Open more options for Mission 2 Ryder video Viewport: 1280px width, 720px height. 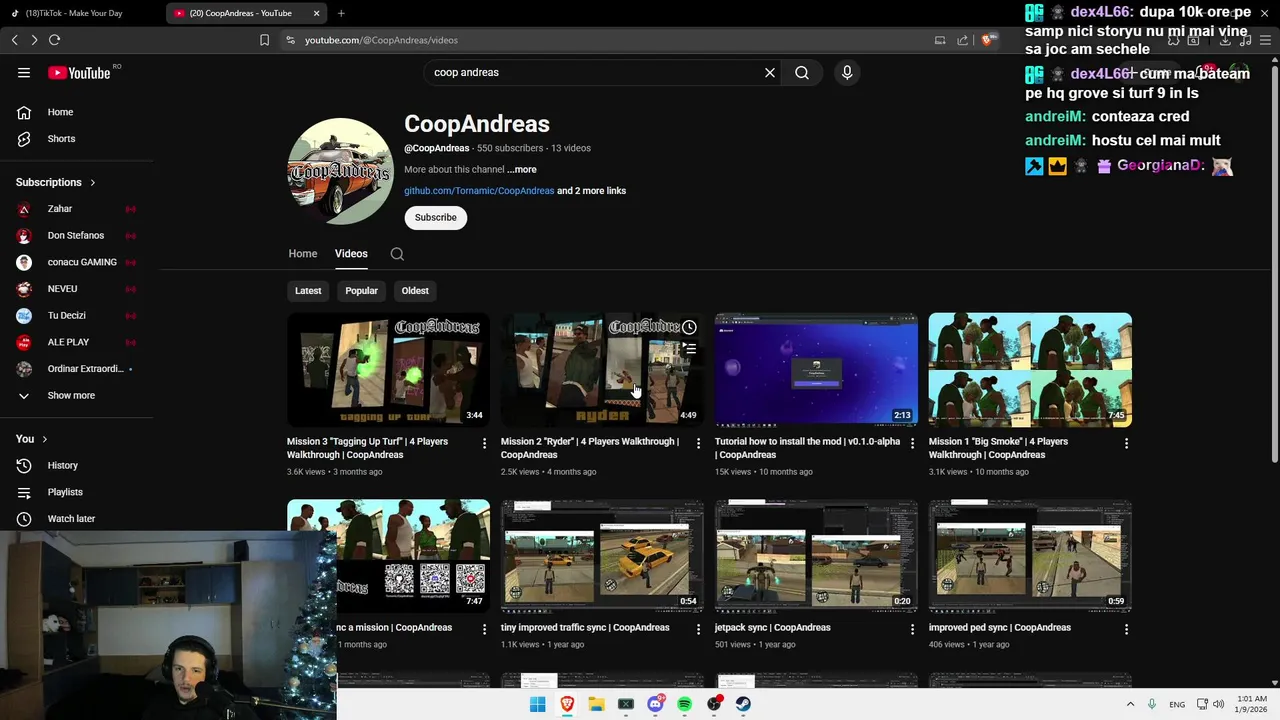698,443
